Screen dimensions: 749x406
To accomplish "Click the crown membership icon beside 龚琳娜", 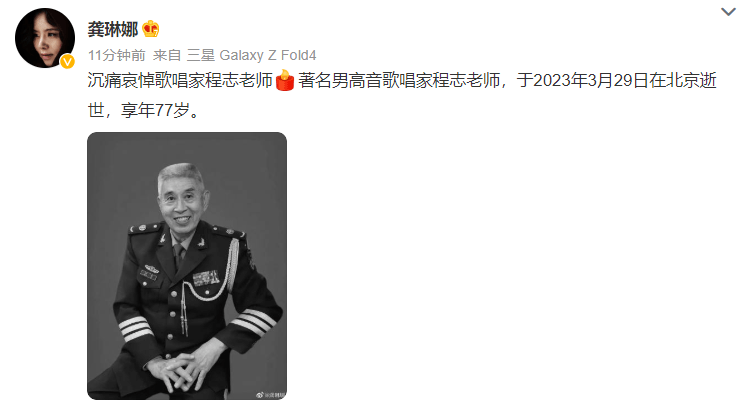I will [151, 29].
